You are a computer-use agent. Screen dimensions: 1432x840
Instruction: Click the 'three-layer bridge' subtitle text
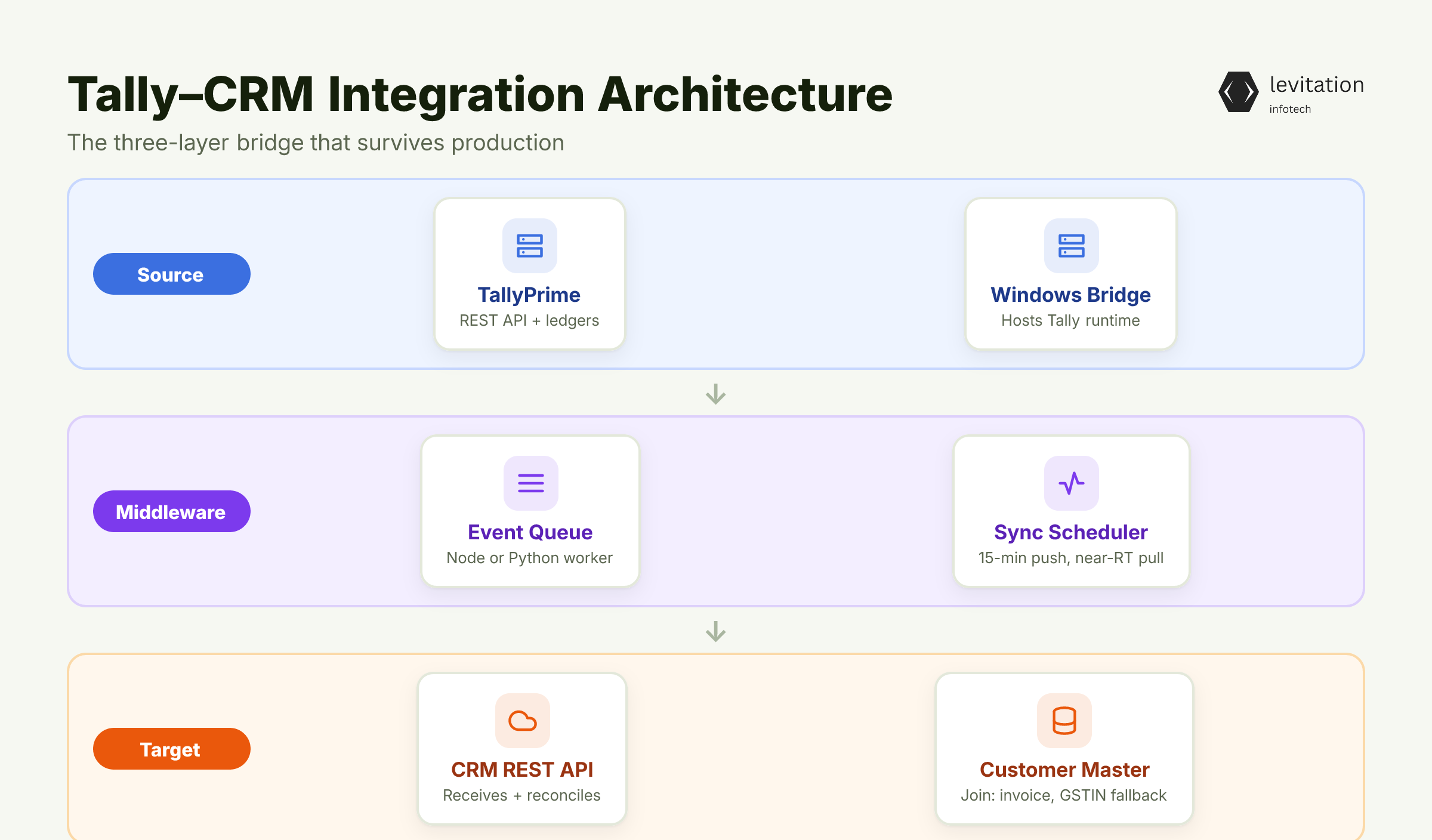pos(316,143)
